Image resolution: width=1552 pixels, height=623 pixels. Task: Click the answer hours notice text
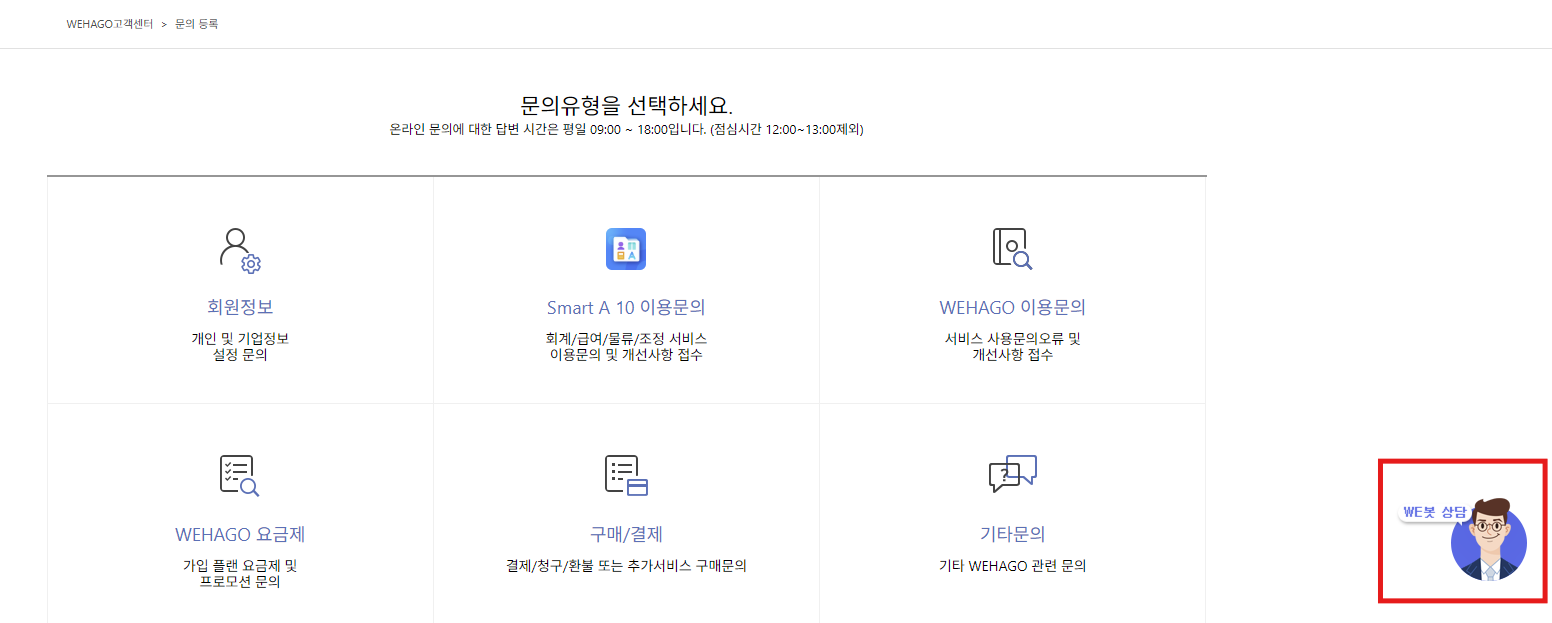coord(626,130)
